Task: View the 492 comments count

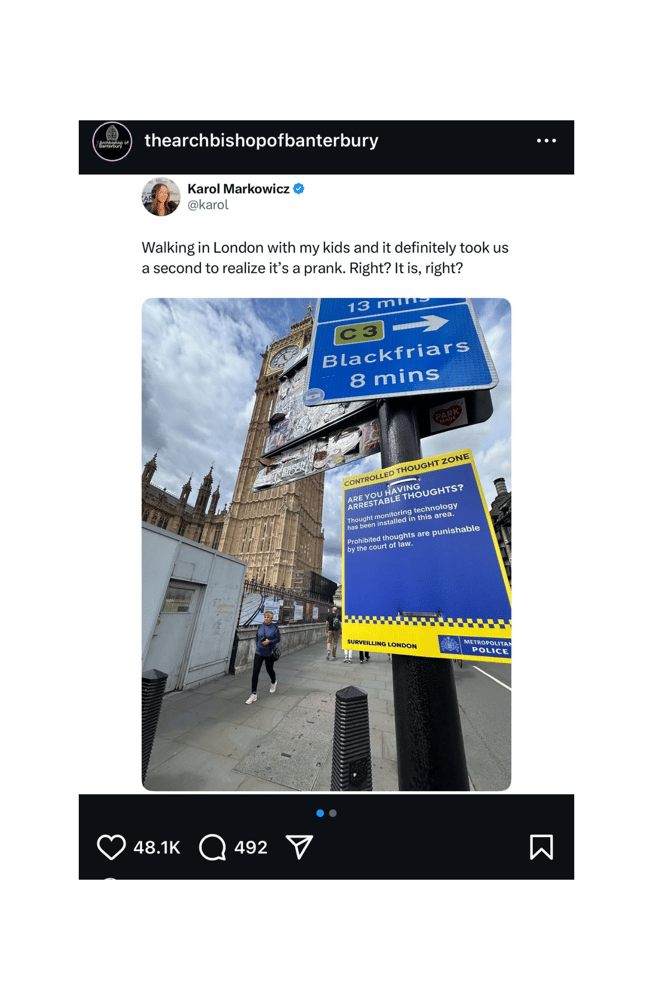Action: point(251,848)
